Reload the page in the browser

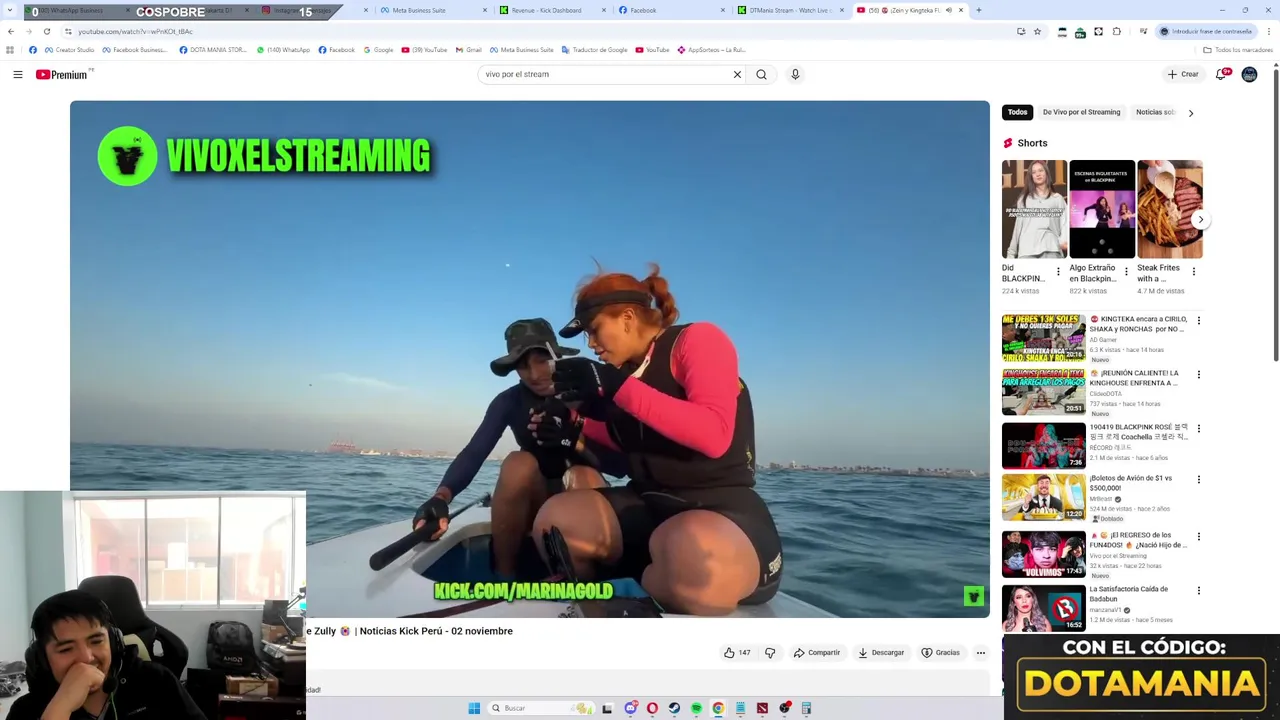46,31
